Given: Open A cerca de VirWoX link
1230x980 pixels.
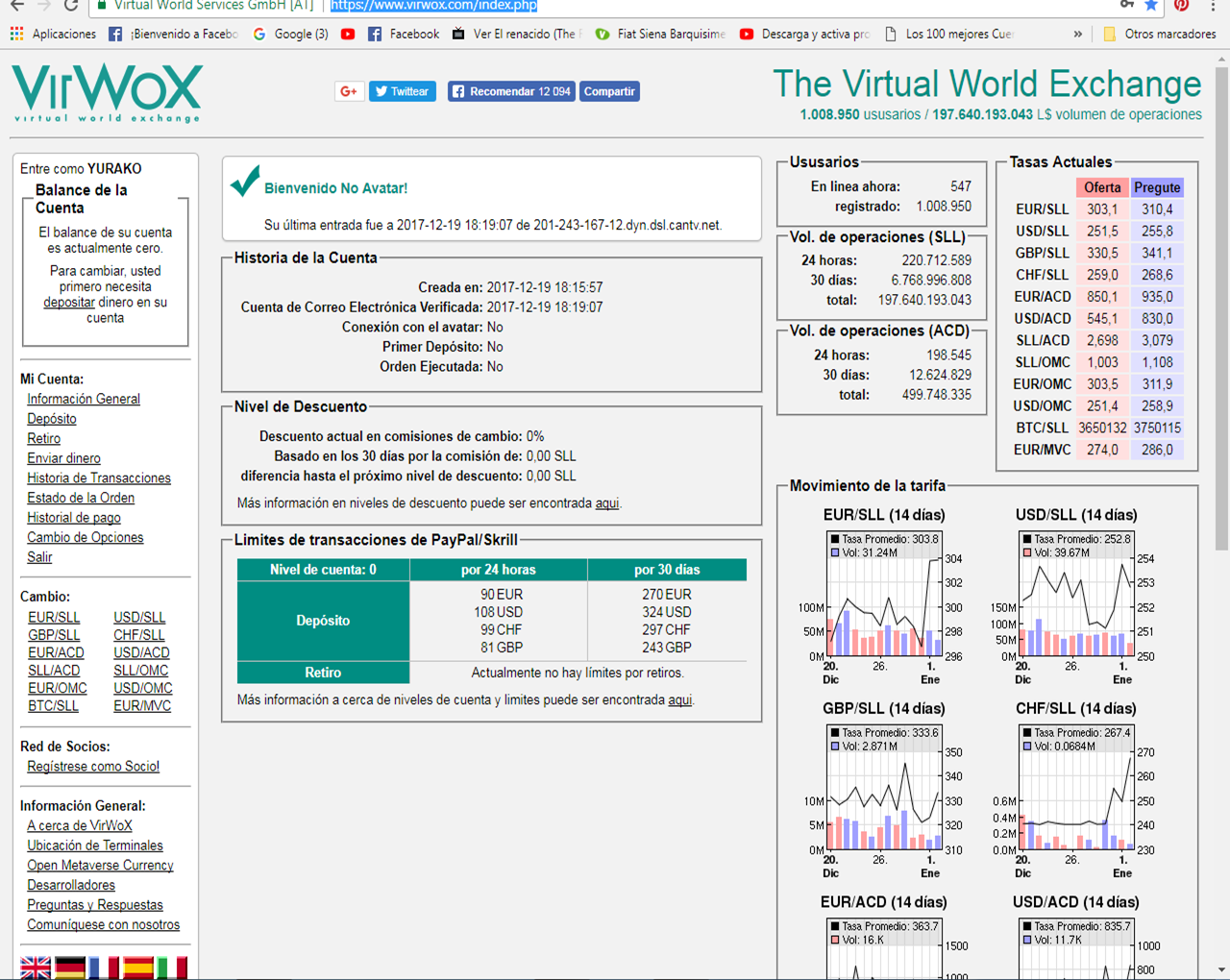Looking at the screenshot, I should tap(80, 825).
